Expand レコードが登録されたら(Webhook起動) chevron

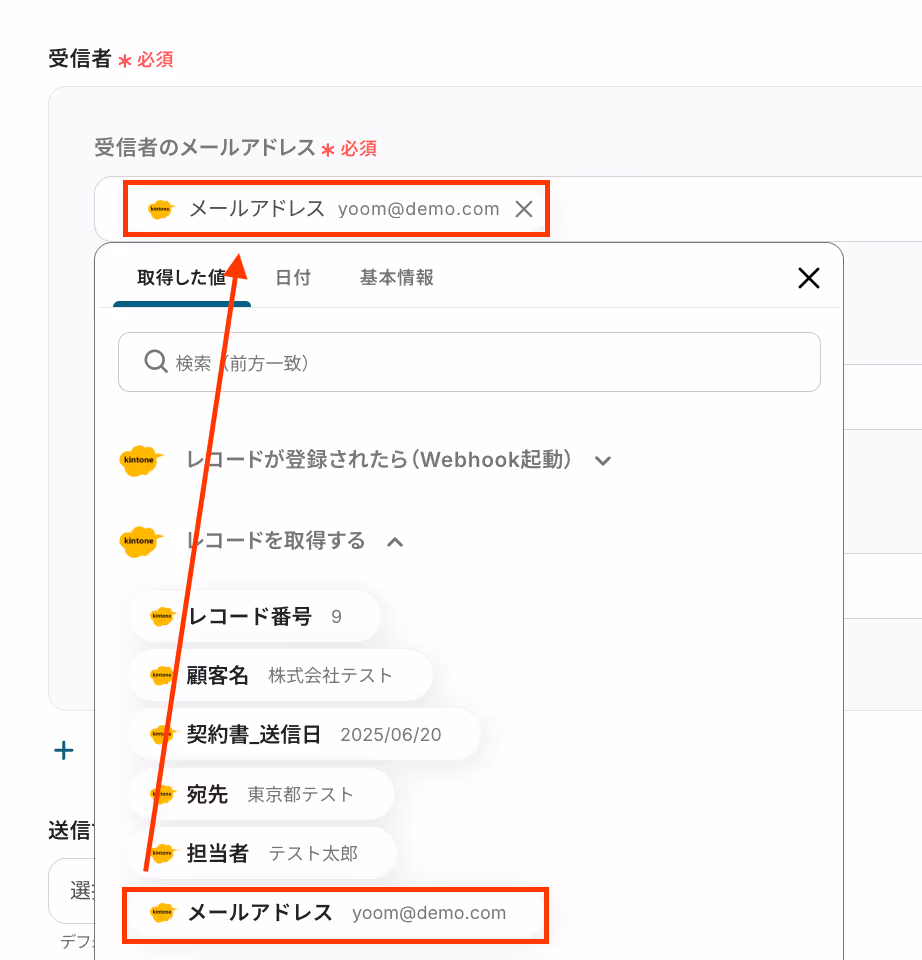click(603, 460)
